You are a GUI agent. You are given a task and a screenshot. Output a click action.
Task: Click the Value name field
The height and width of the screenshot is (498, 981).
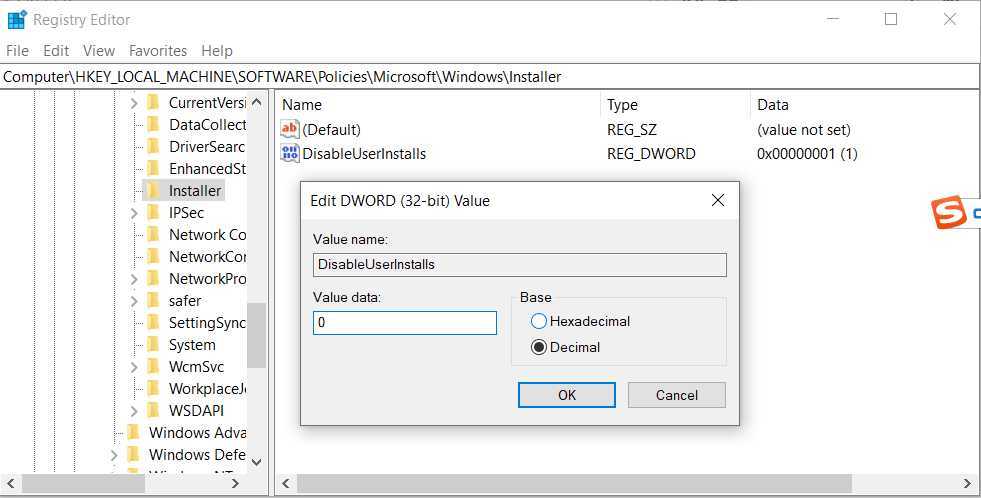coord(520,265)
